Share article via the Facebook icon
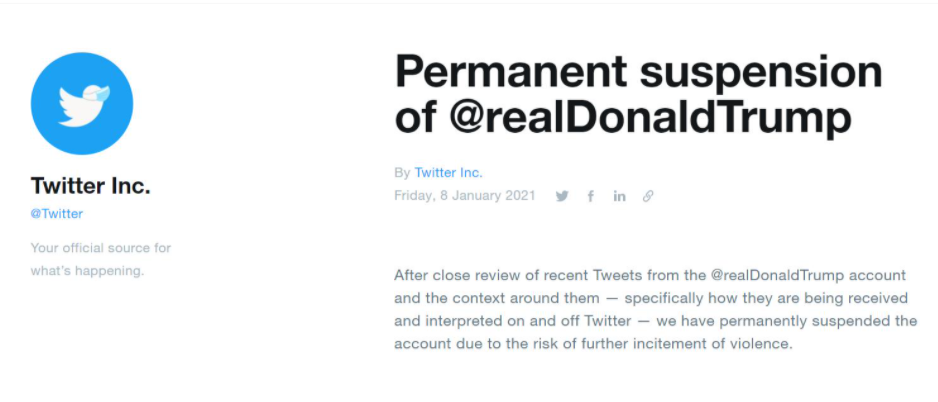 coord(591,196)
